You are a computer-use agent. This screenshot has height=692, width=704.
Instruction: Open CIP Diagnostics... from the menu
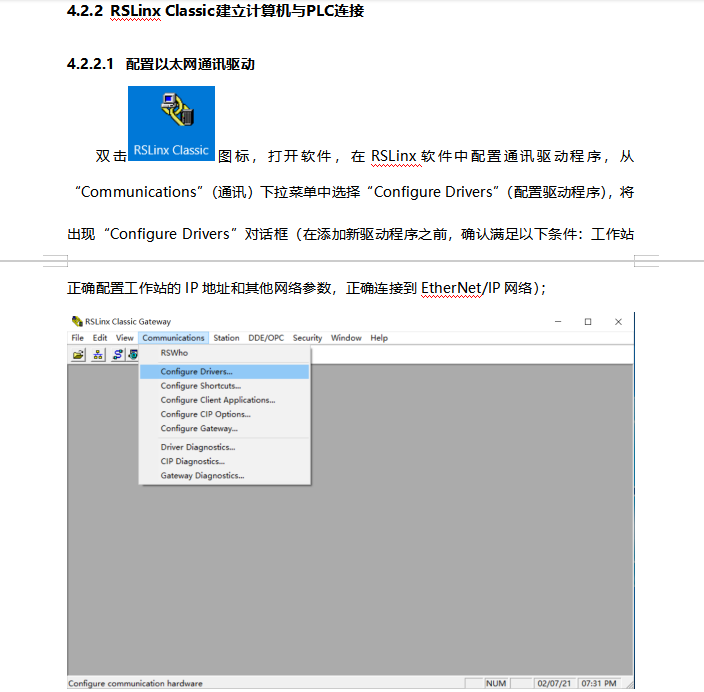click(224, 461)
